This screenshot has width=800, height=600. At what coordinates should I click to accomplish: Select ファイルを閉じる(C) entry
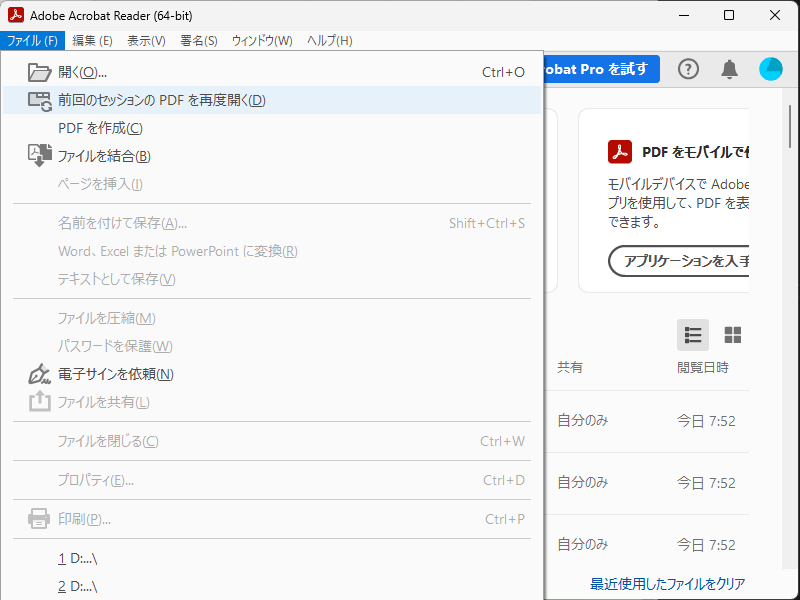click(272, 441)
